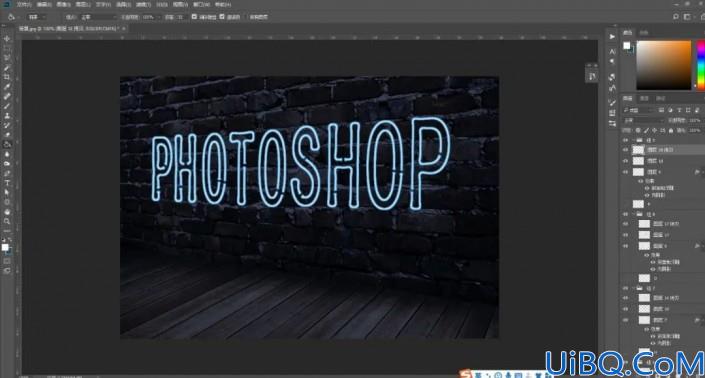Select the Brush tool in toolbox
The image size is (705, 378).
click(7, 106)
